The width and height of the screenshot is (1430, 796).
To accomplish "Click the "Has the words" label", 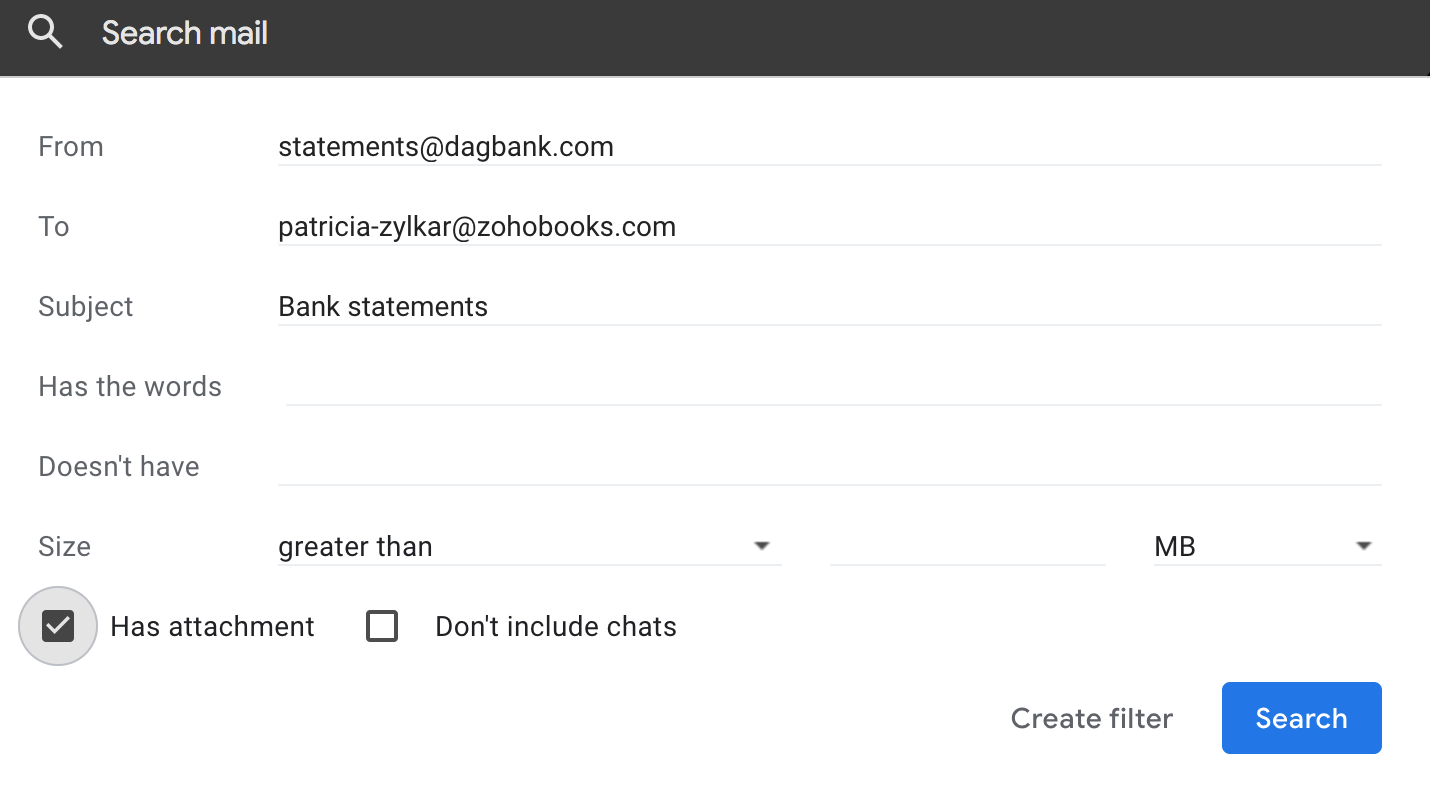I will click(130, 387).
